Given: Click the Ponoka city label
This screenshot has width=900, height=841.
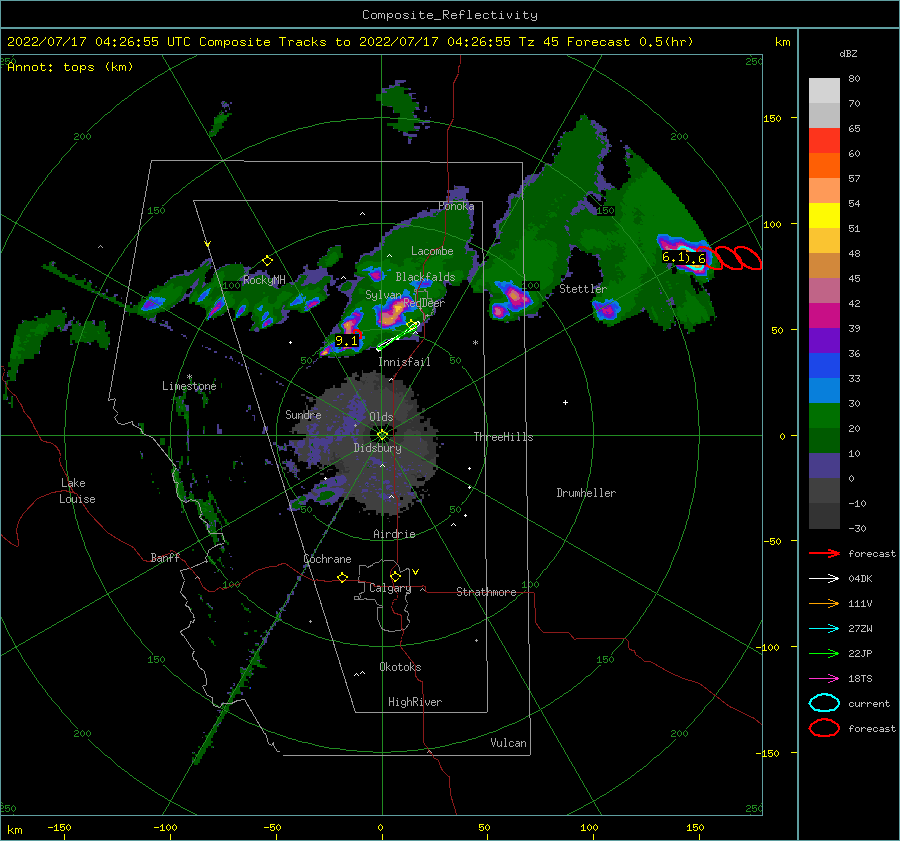Looking at the screenshot, I should [456, 206].
